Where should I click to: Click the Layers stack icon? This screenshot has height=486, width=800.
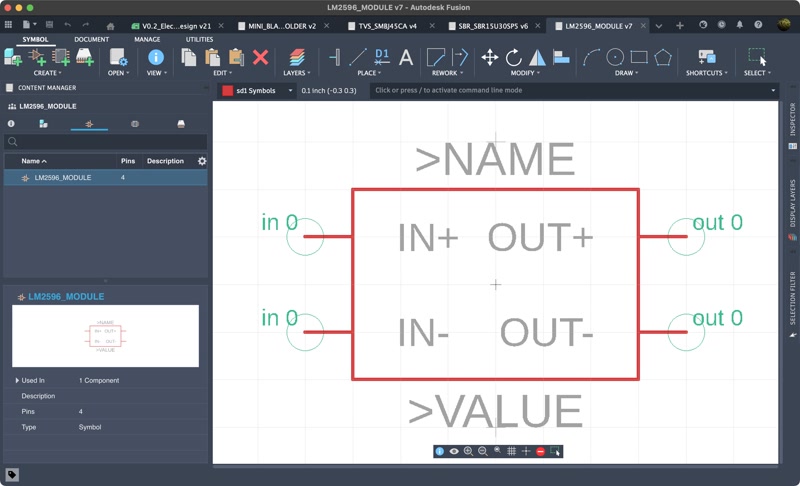coord(297,57)
